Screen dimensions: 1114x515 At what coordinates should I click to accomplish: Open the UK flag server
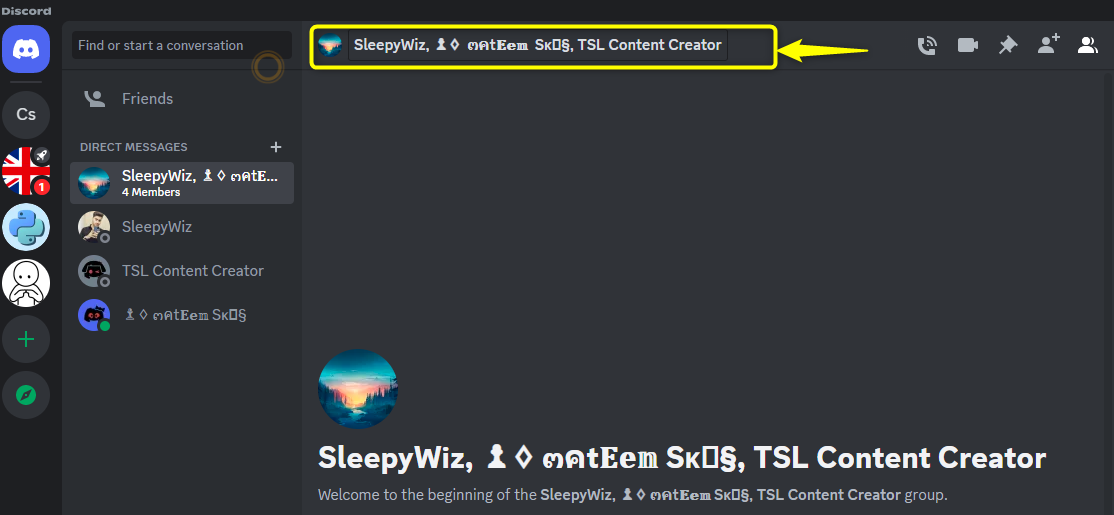[x=26, y=170]
